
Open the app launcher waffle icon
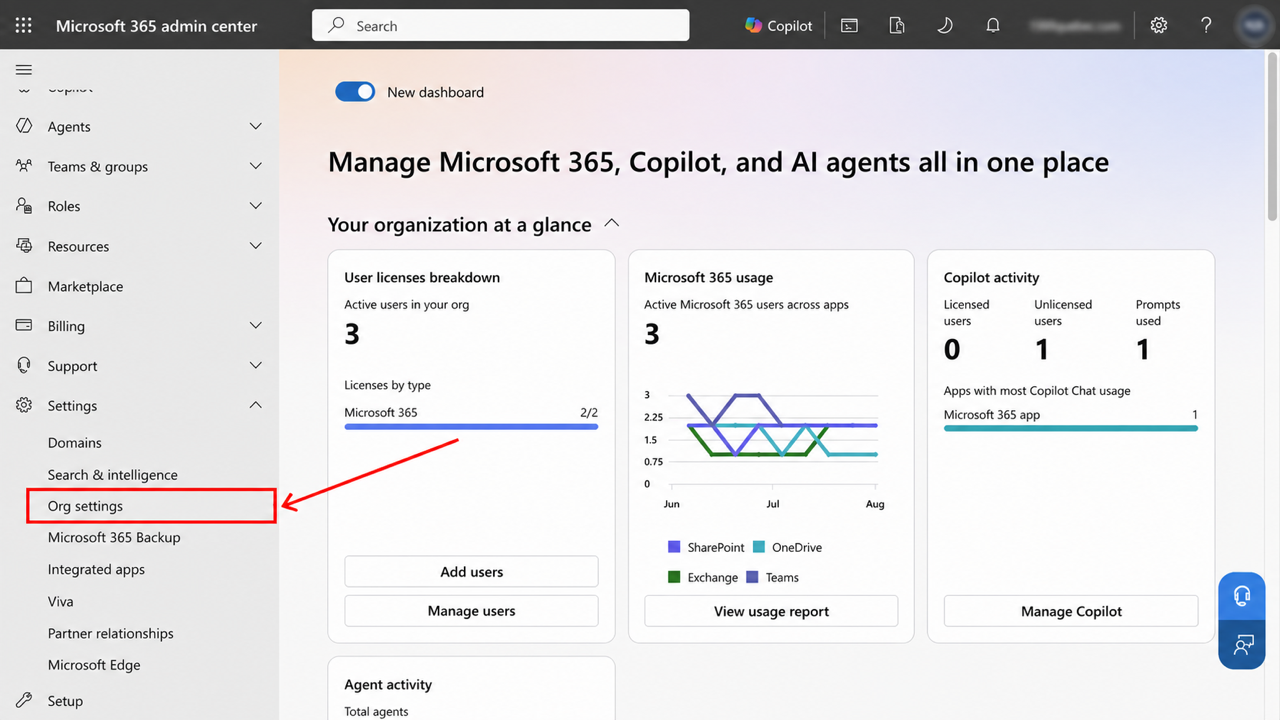(24, 26)
